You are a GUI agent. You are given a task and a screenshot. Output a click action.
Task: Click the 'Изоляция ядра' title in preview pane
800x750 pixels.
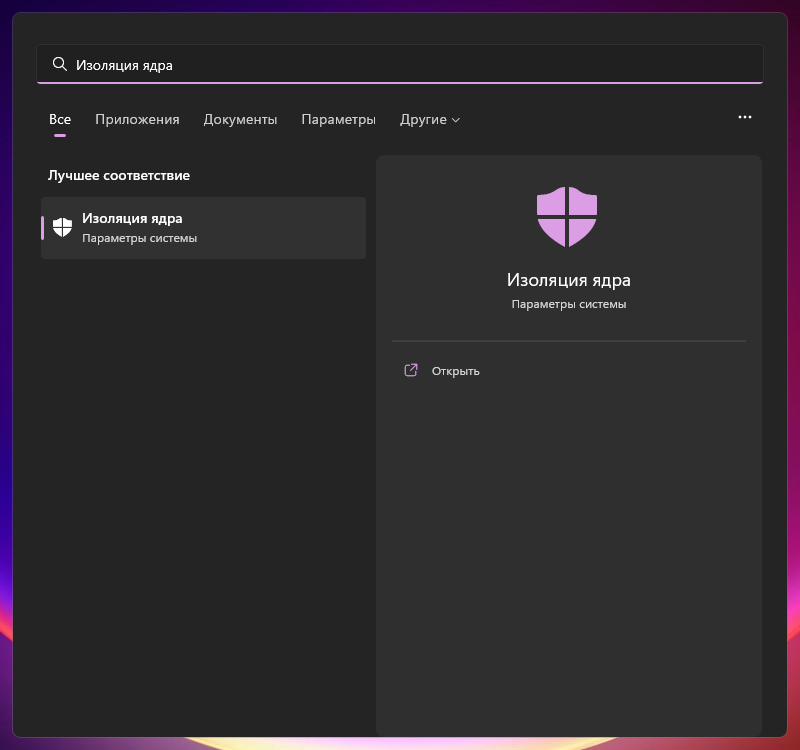(x=568, y=280)
